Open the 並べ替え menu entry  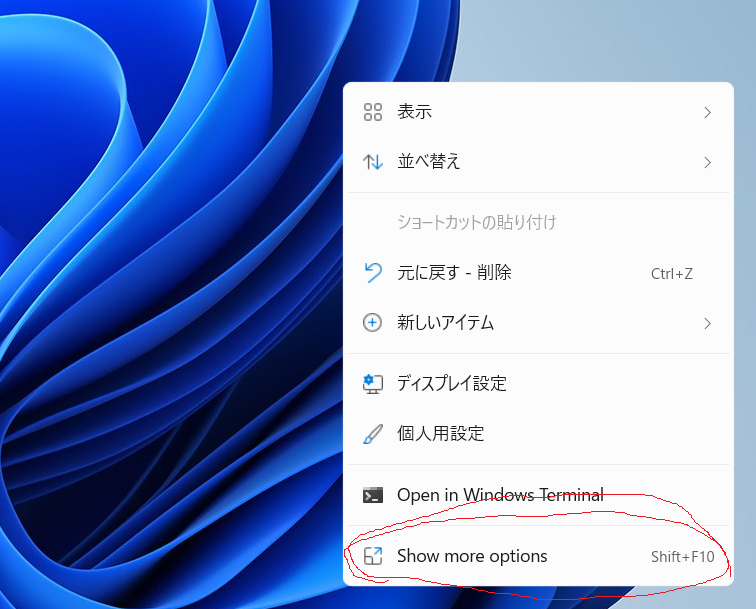click(x=539, y=162)
